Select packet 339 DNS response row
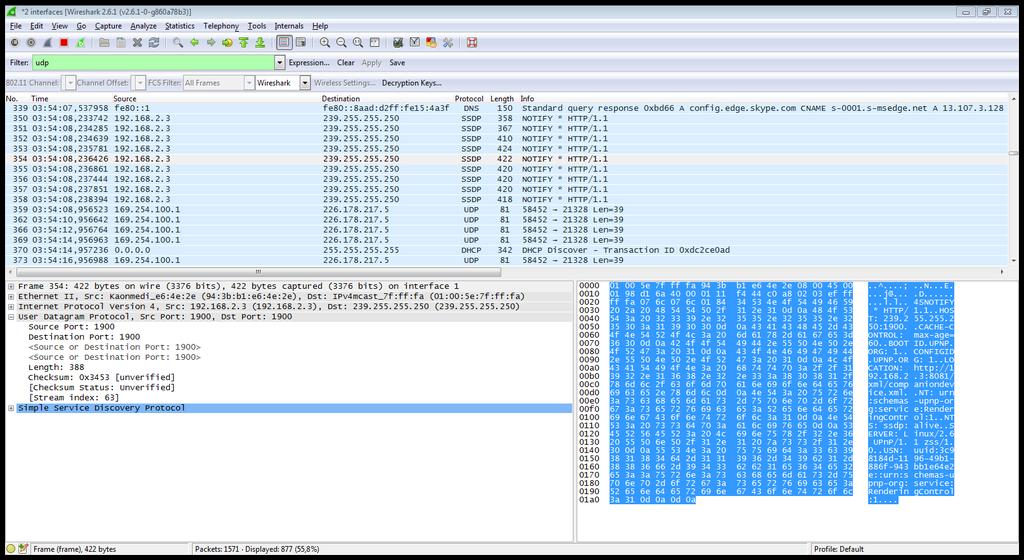Image resolution: width=1024 pixels, height=560 pixels. pyautogui.click(x=506, y=108)
